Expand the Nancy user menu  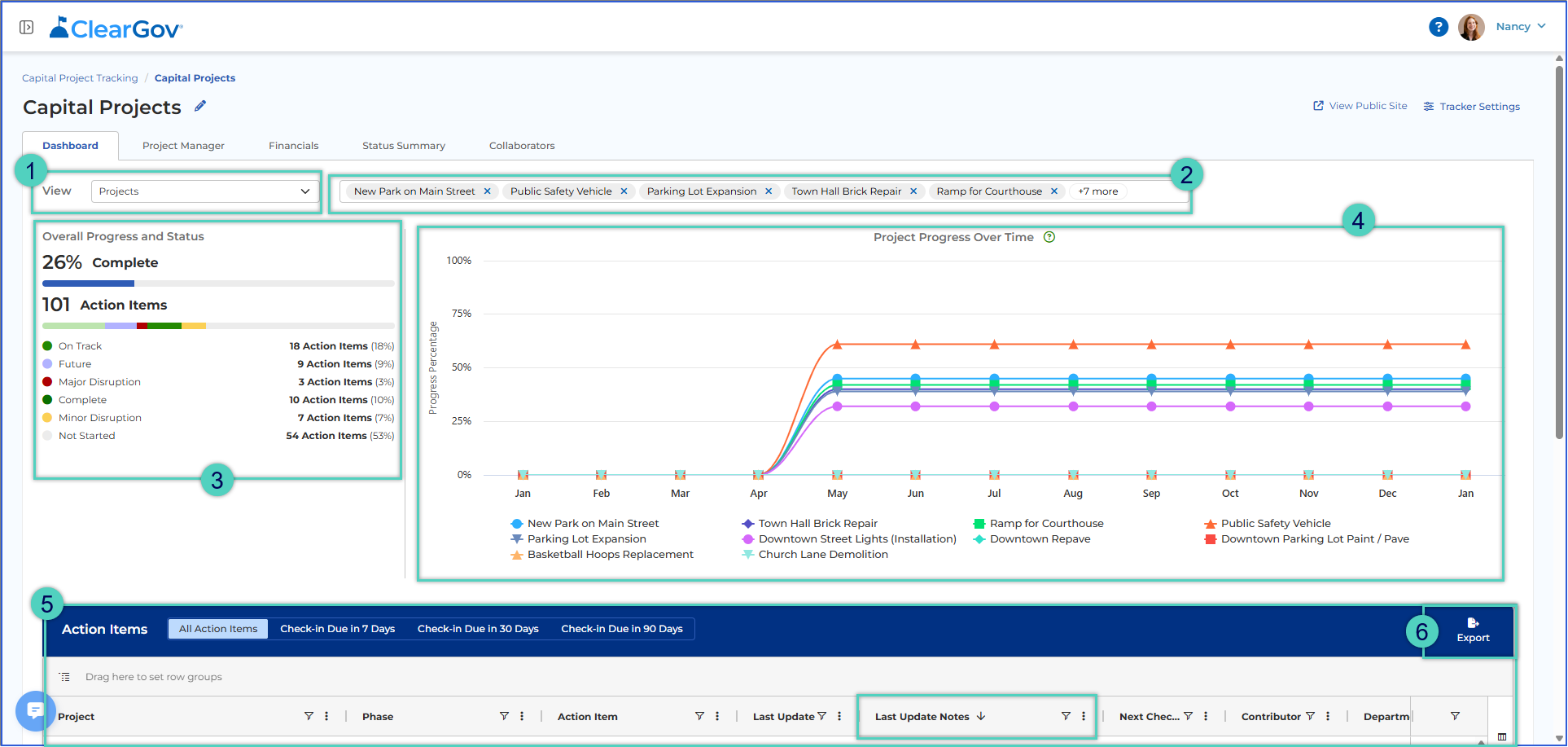1520,27
